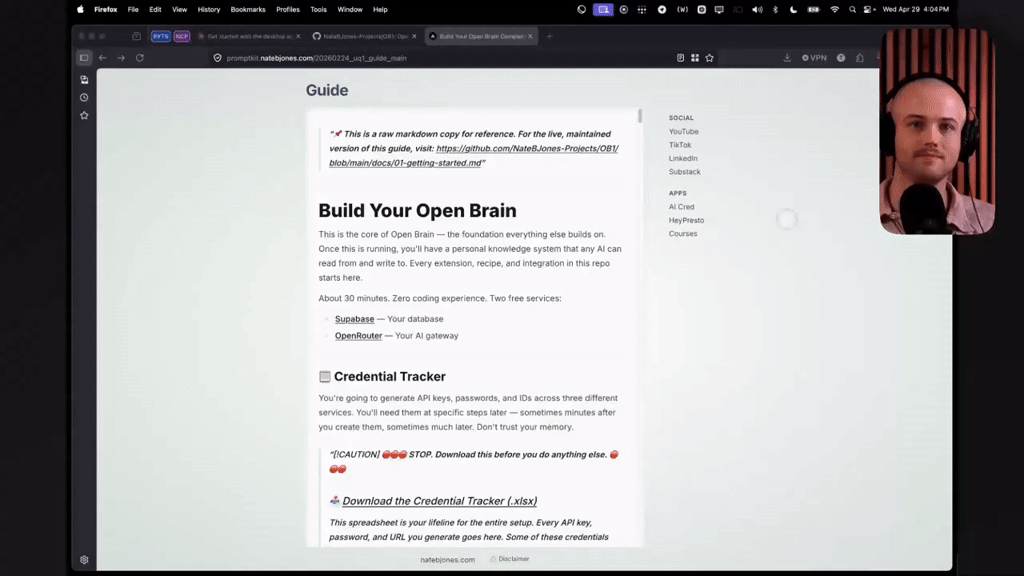Open the downloads arrow in the toolbar
This screenshot has height=576, width=1024.
coord(787,57)
